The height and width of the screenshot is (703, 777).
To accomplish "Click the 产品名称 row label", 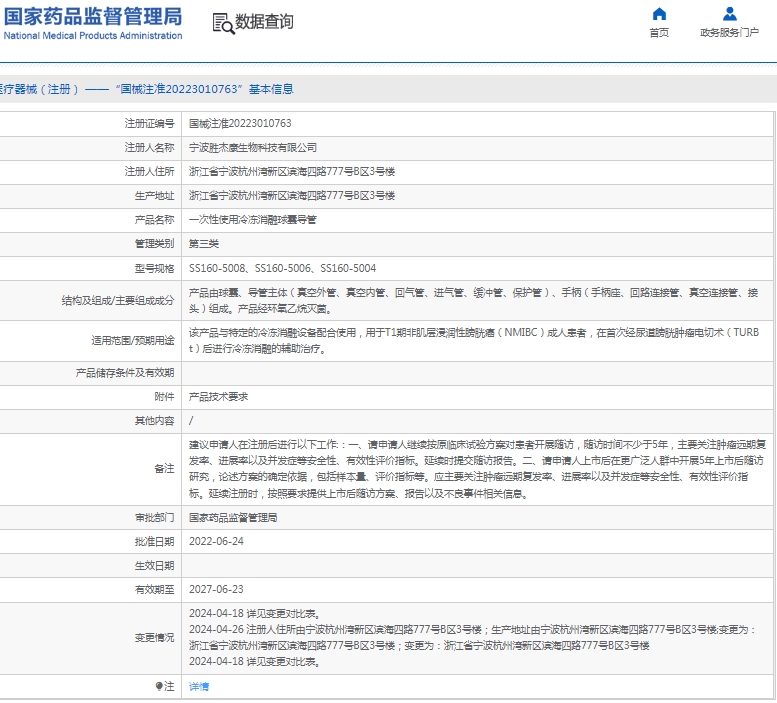I will pos(155,220).
